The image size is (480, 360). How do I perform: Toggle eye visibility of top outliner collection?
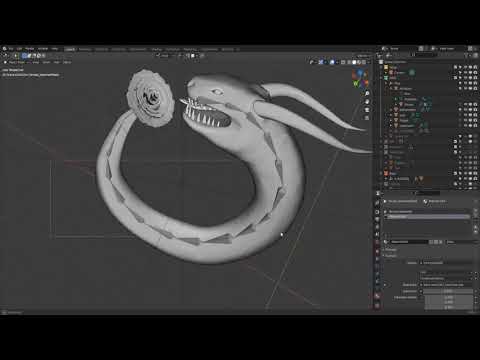[x=465, y=67]
